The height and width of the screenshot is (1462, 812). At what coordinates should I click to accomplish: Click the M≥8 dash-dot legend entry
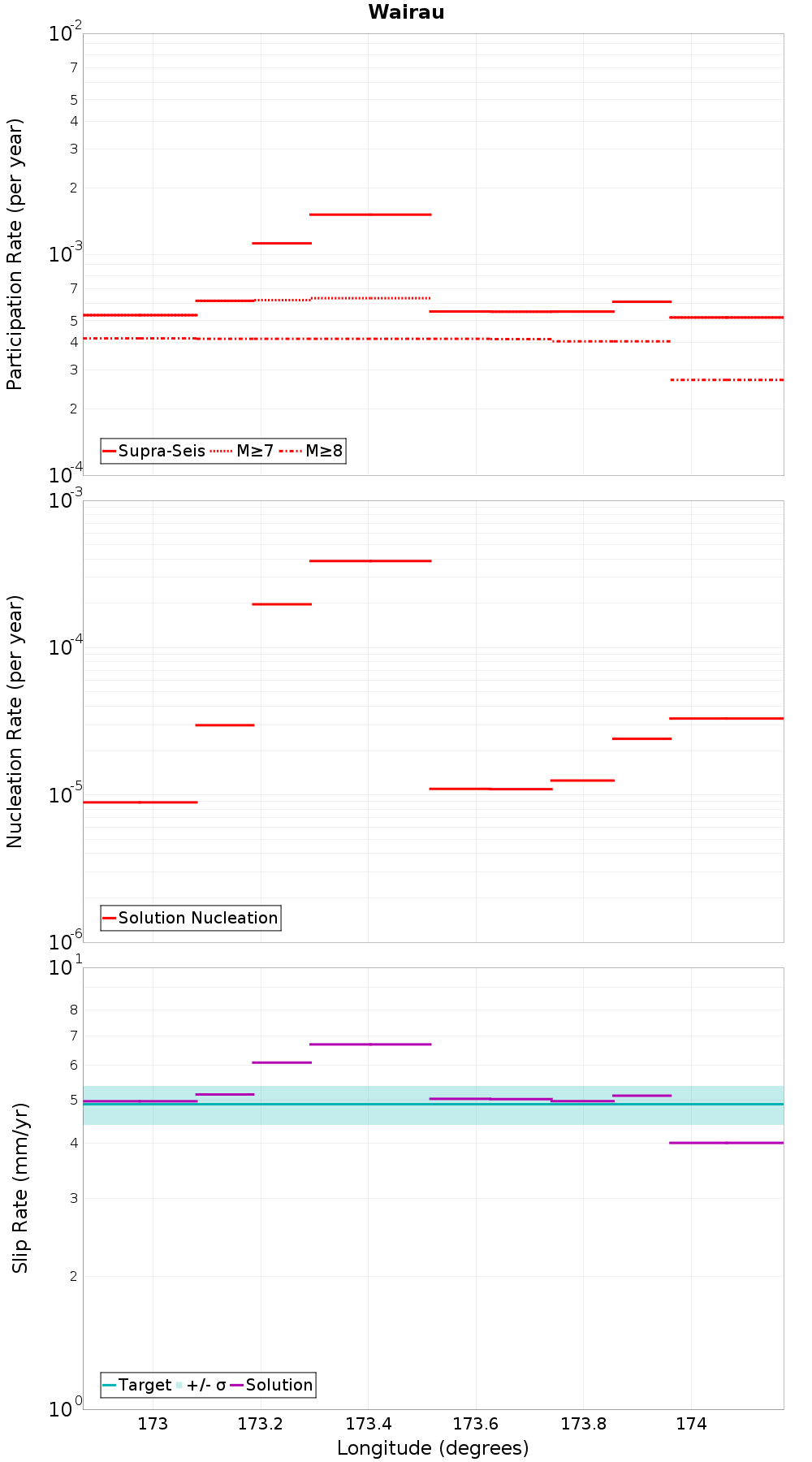coord(311,451)
